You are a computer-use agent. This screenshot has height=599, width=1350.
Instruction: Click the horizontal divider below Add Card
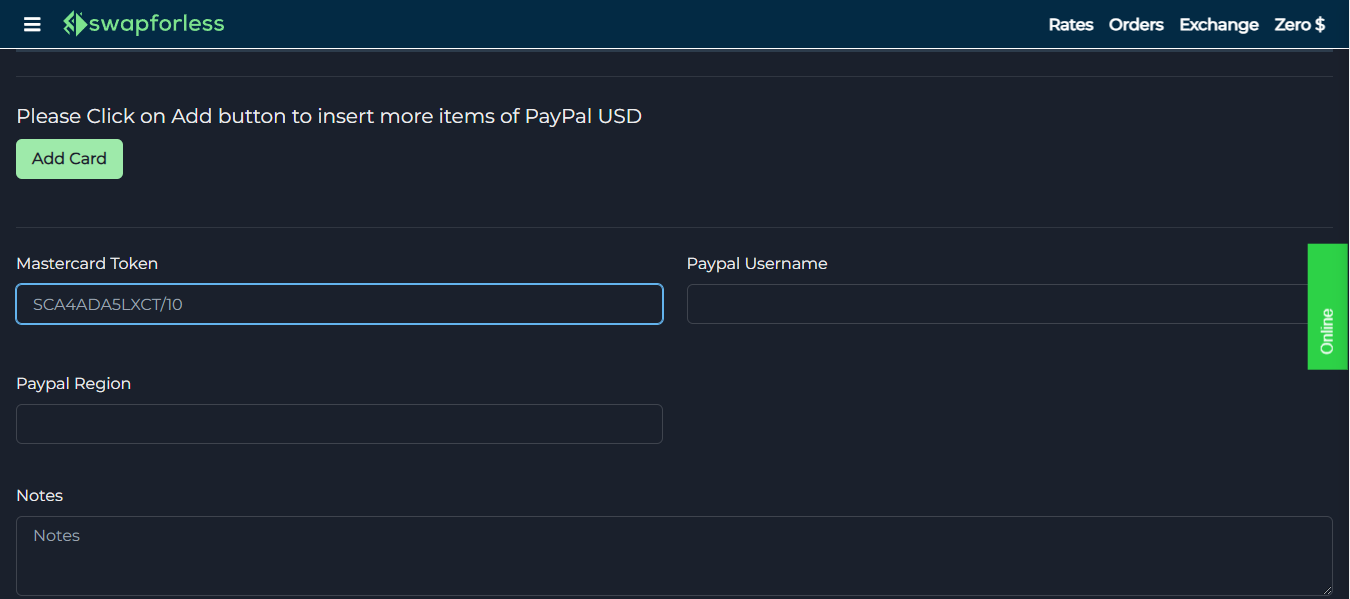click(674, 227)
